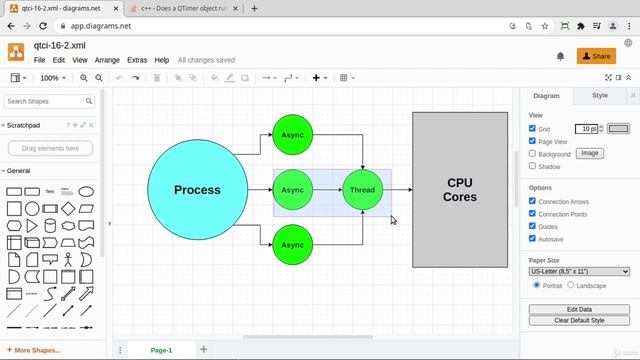Click More Shapes link
This screenshot has width=640, height=360.
pos(34,350)
